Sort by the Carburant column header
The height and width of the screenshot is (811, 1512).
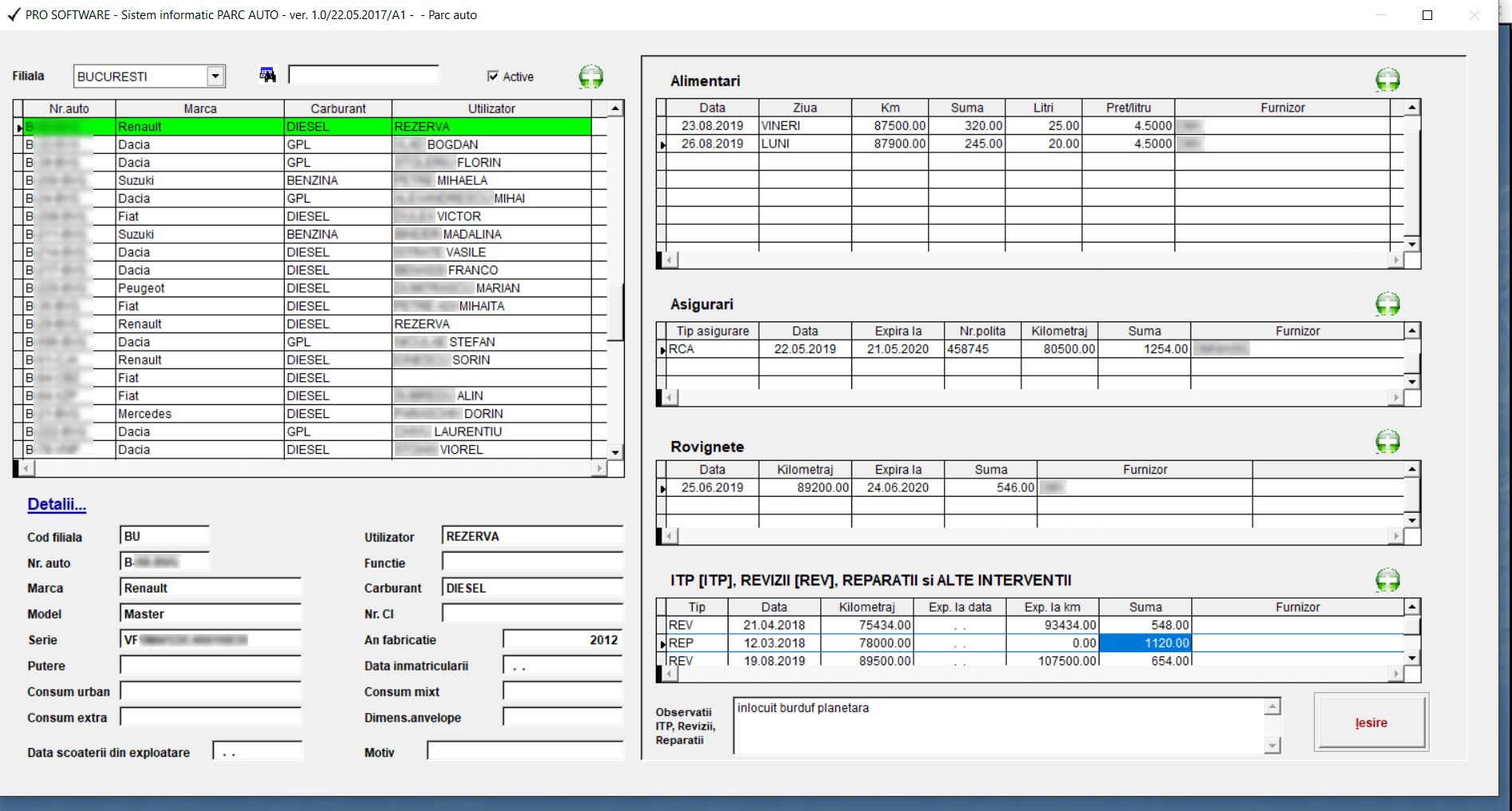pyautogui.click(x=338, y=108)
